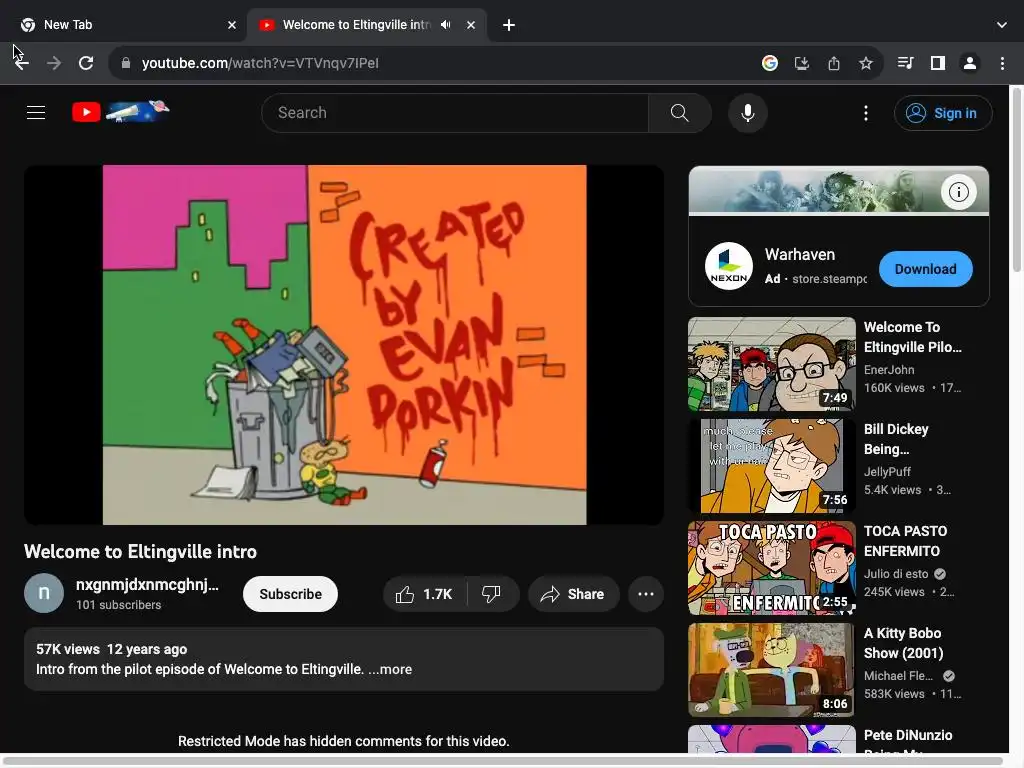The width and height of the screenshot is (1024, 768).
Task: Share the Welcome to Eltingville intro video
Action: pos(573,594)
